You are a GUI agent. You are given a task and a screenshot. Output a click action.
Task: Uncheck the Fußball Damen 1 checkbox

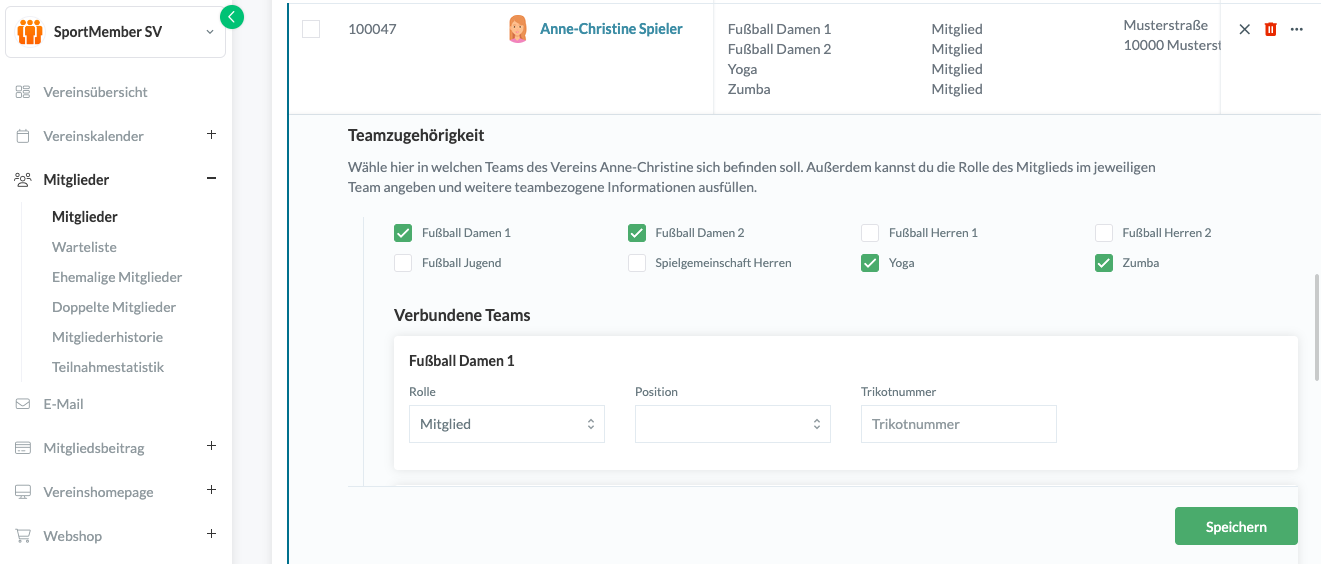click(403, 233)
